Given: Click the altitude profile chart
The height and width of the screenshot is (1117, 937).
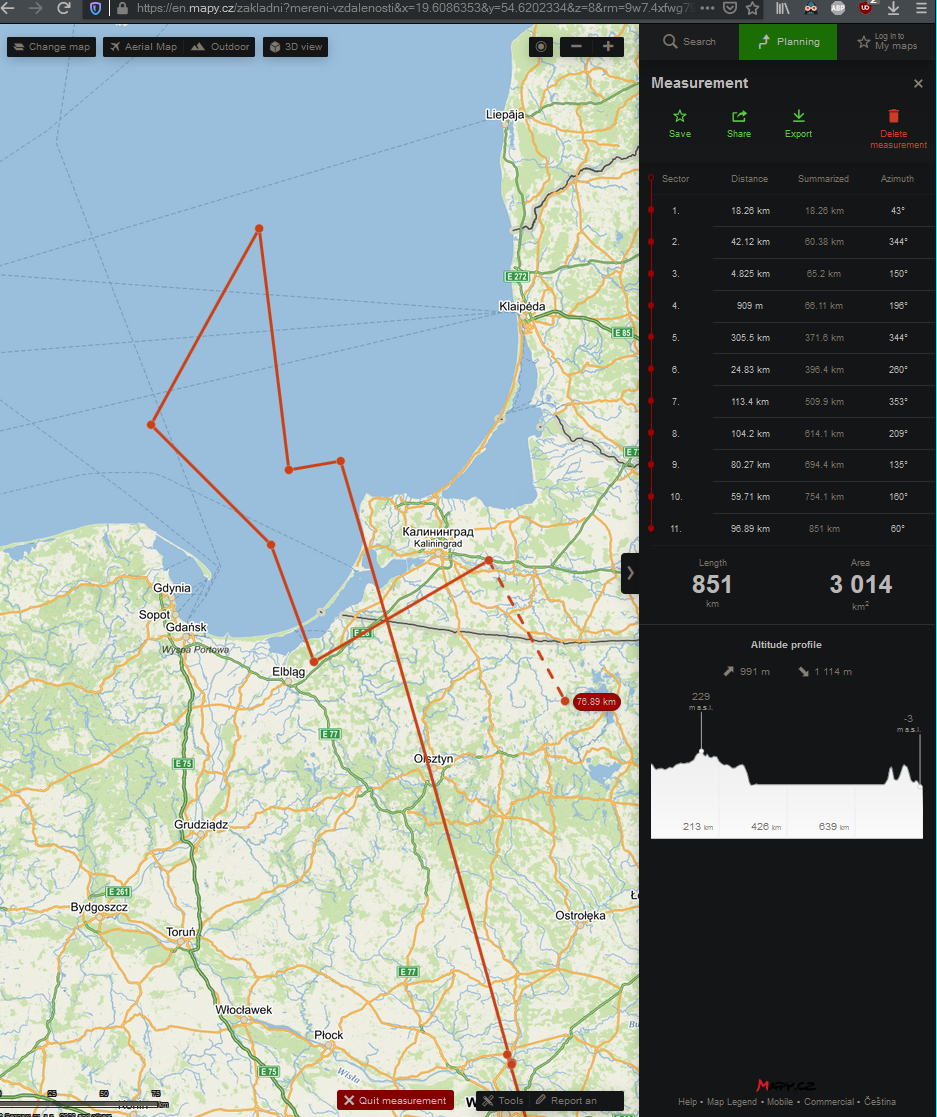Looking at the screenshot, I should [786, 780].
